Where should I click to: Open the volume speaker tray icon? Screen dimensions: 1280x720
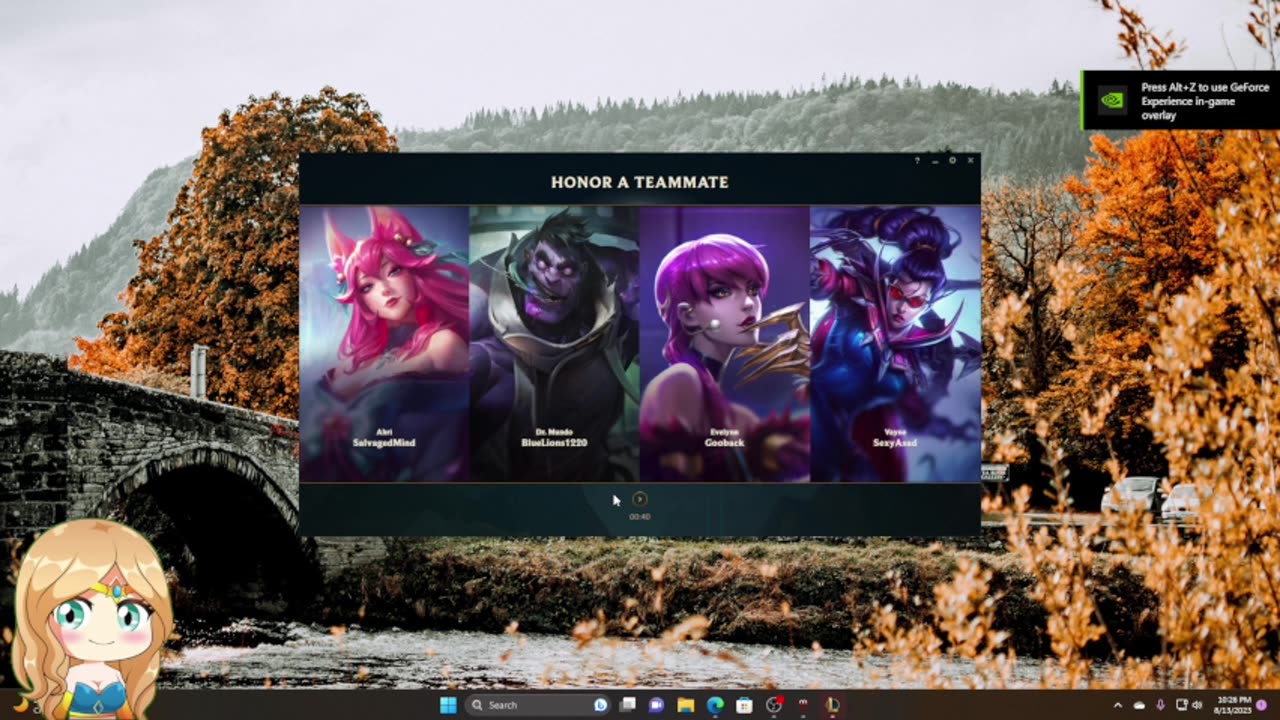(x=1198, y=705)
